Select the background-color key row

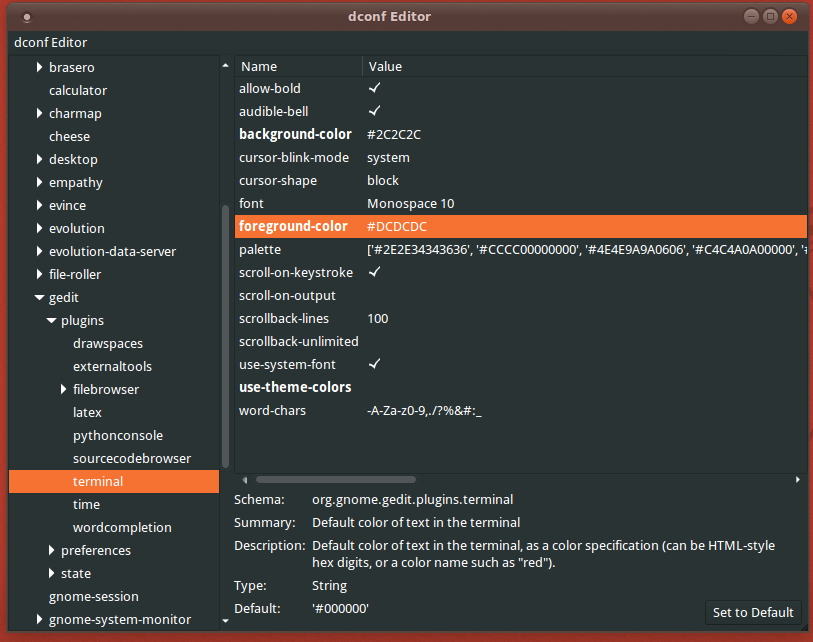click(521, 134)
